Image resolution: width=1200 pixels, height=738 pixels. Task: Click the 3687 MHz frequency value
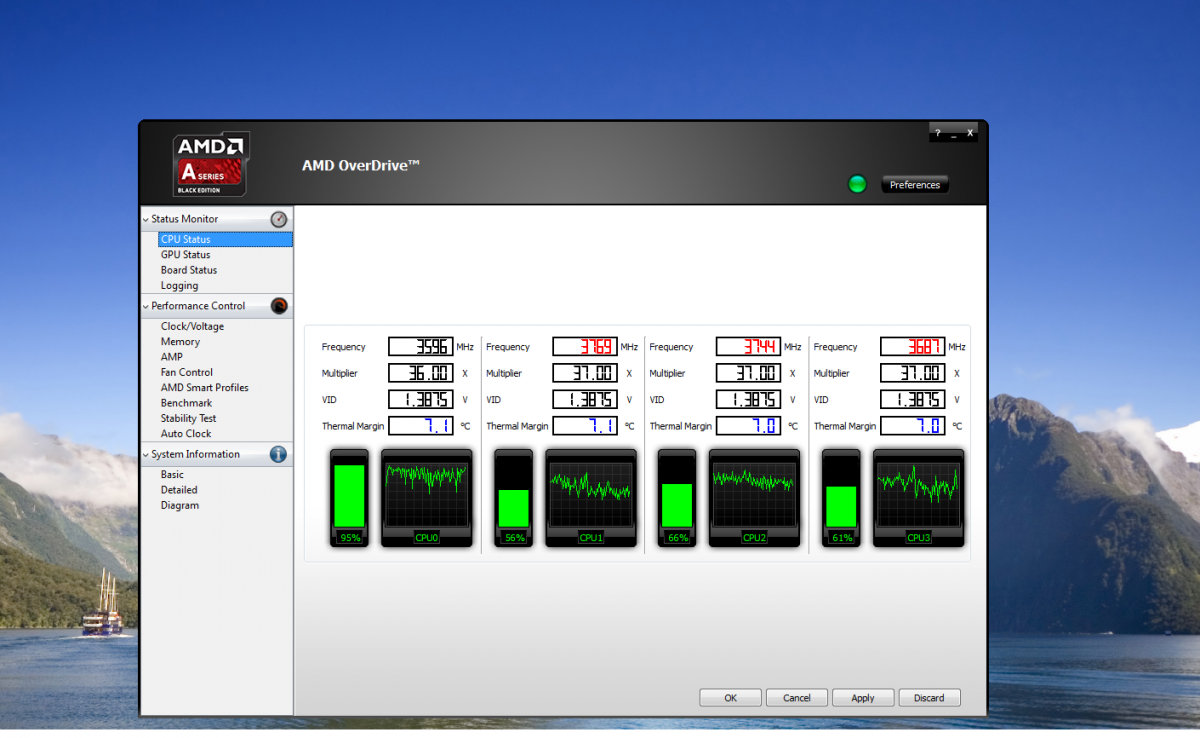tap(913, 347)
